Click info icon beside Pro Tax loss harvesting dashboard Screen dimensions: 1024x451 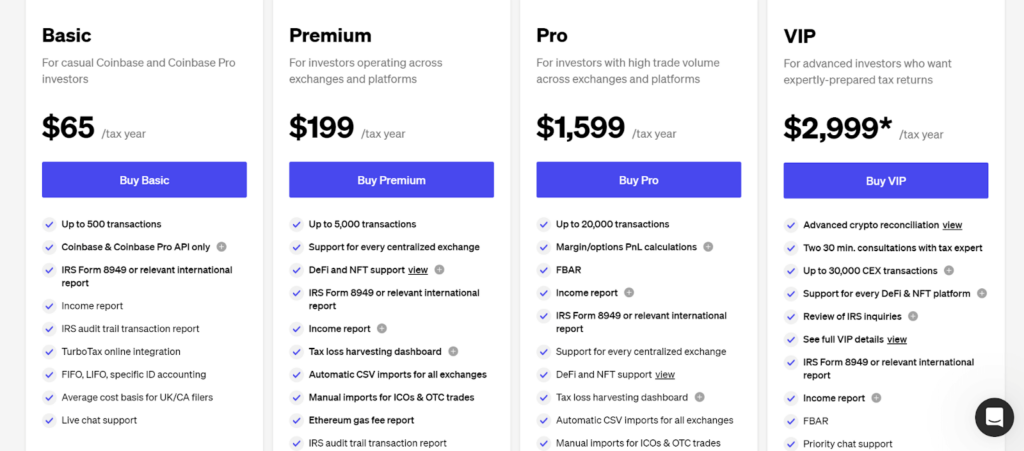pos(700,398)
